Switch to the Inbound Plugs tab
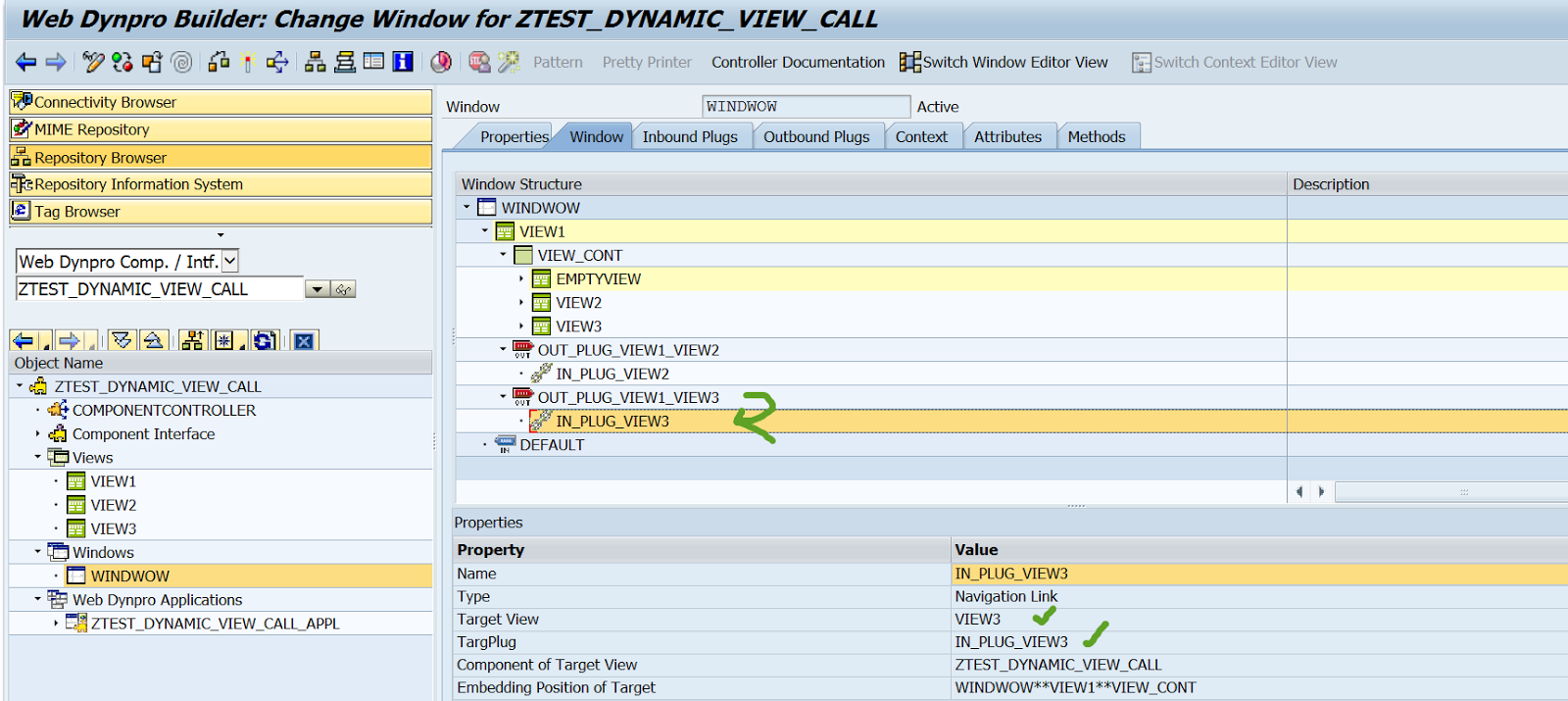 tap(689, 137)
